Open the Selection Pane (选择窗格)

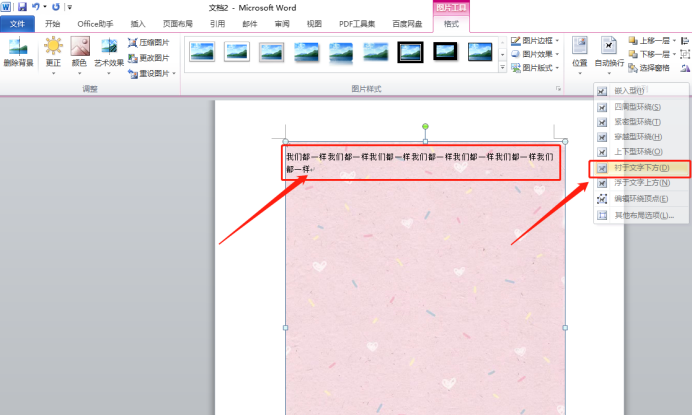[x=649, y=67]
